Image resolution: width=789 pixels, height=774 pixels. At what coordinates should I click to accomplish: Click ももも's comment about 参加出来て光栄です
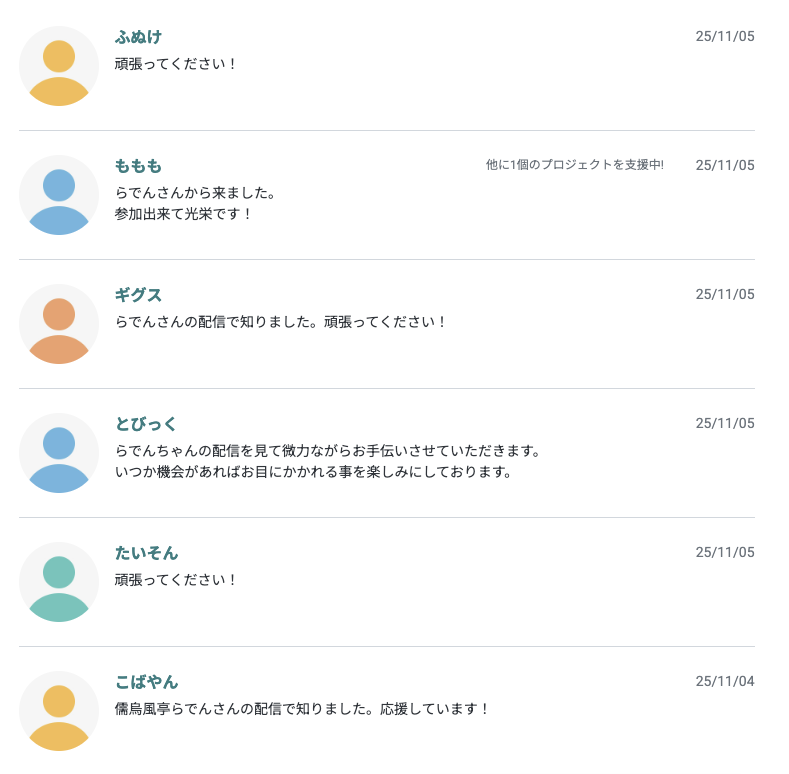point(184,214)
